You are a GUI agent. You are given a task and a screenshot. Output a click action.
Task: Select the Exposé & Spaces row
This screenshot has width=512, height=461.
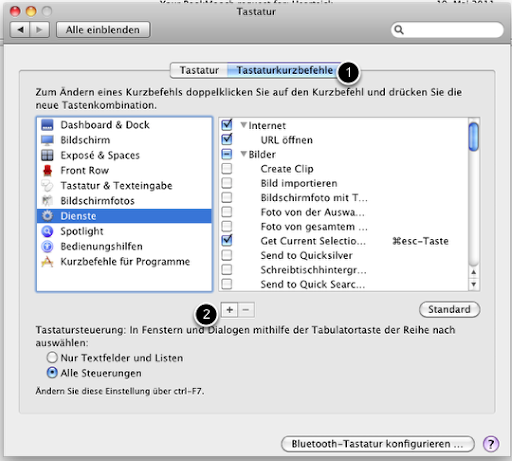[124, 155]
